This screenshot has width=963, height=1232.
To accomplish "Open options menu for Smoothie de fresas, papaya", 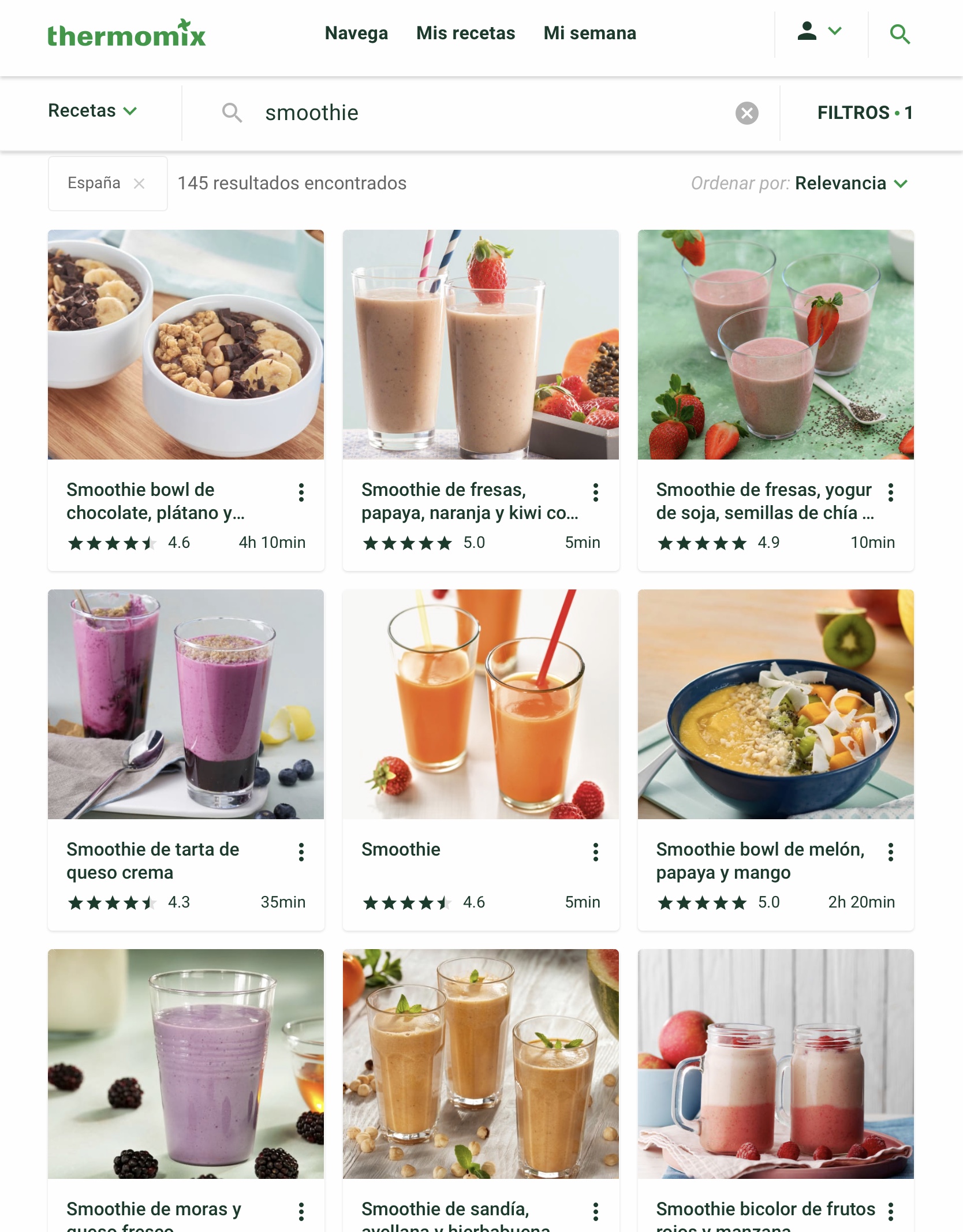I will click(595, 492).
